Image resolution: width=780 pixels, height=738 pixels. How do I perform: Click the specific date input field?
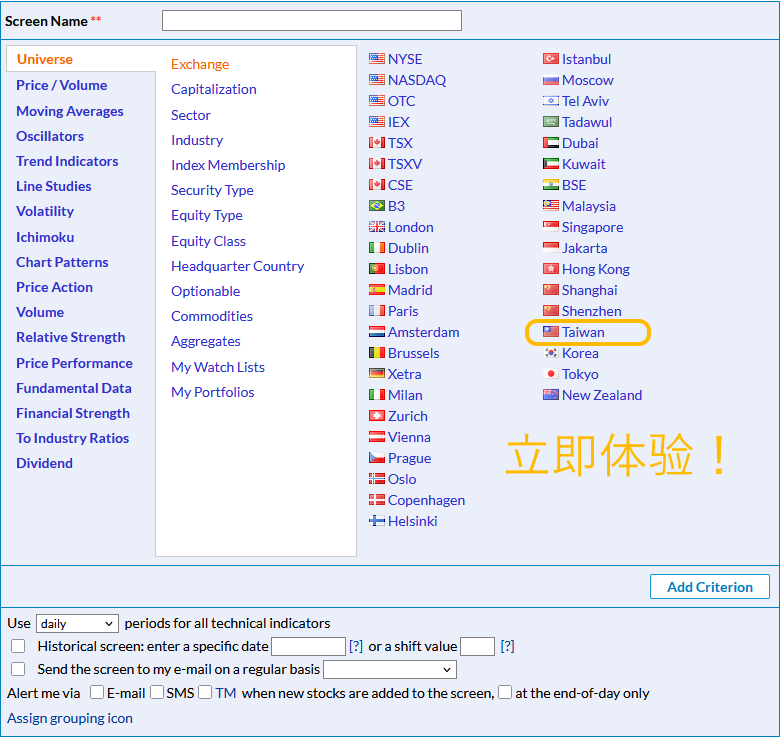coord(308,646)
